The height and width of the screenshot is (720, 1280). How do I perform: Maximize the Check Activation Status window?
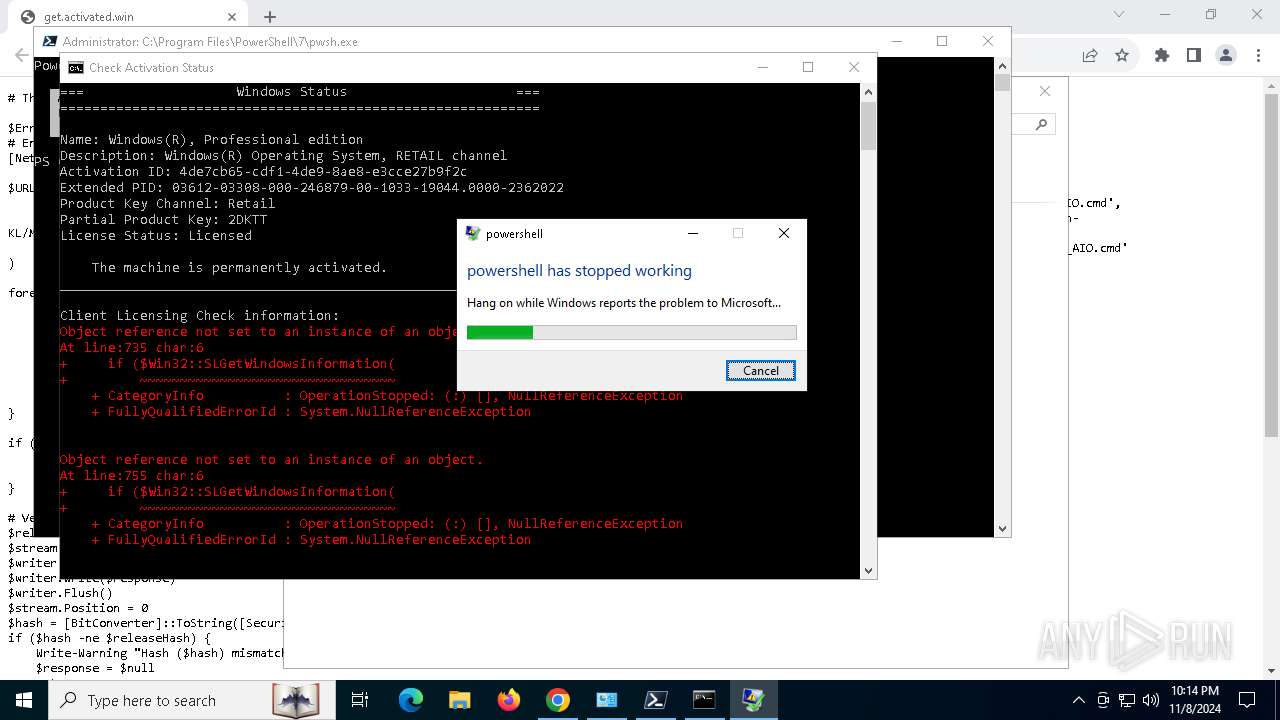808,67
